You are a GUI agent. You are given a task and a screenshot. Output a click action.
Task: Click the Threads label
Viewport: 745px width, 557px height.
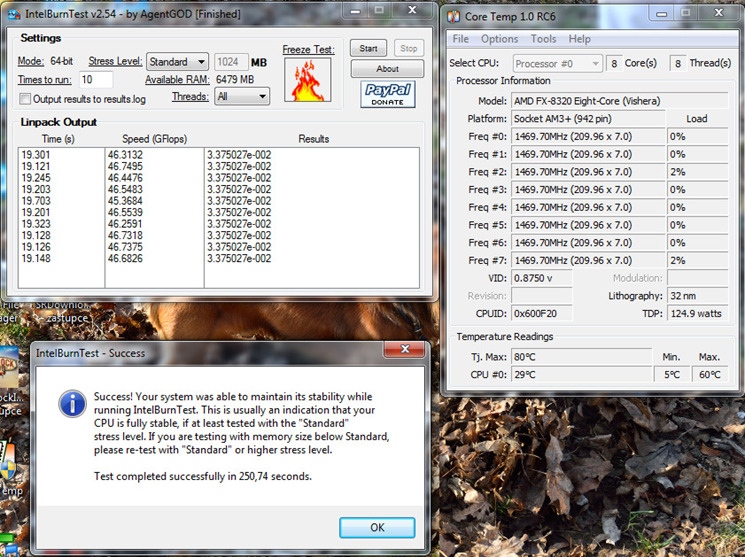point(190,96)
